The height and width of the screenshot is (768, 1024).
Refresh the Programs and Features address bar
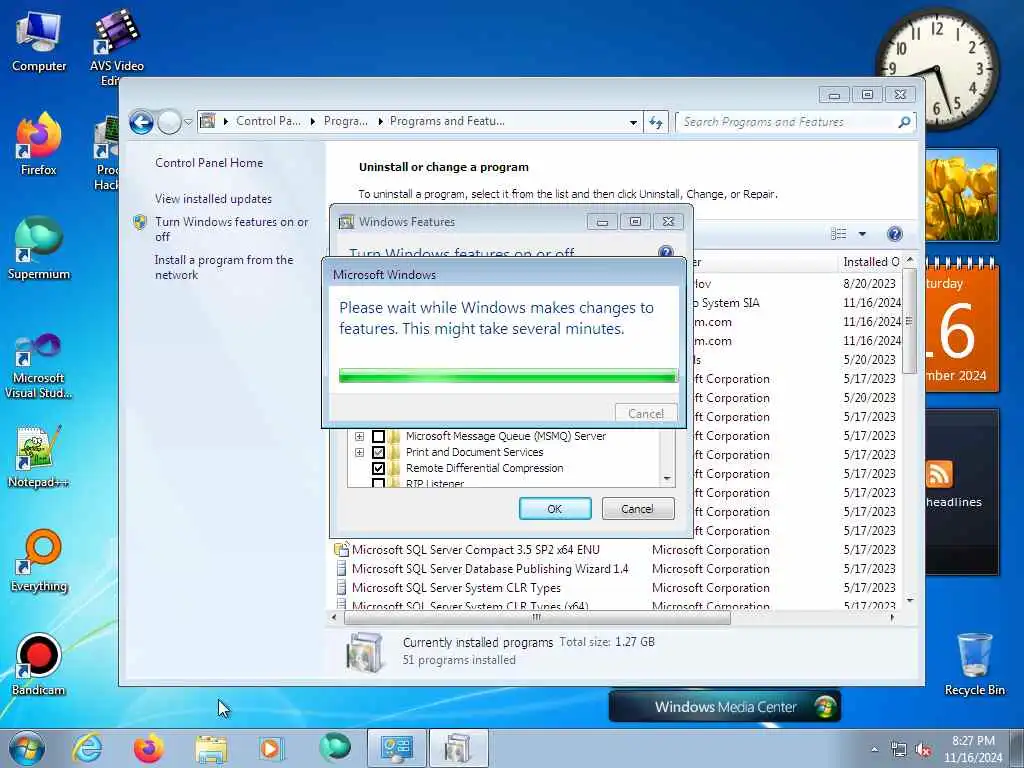pos(656,122)
